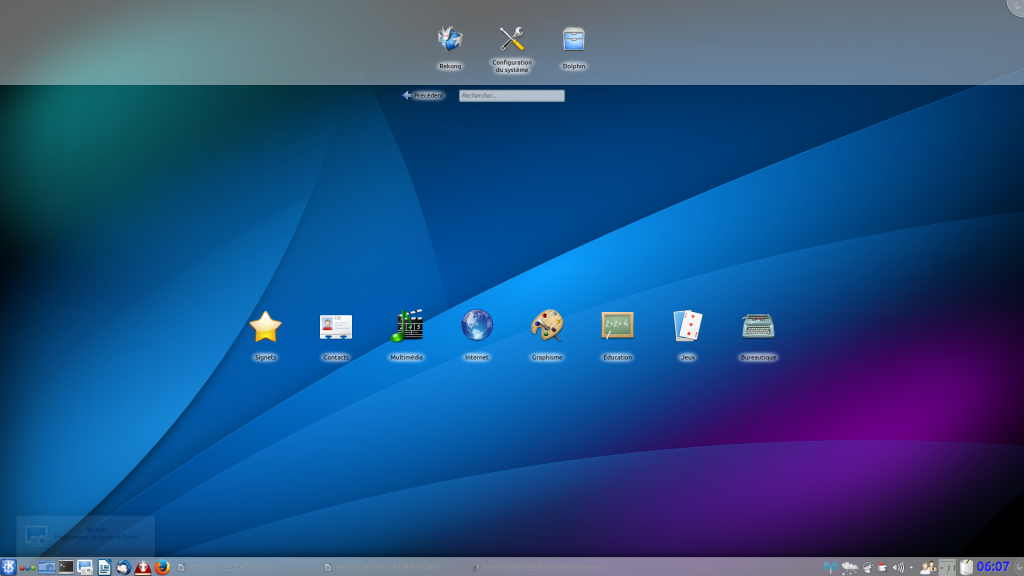
Task: Click the red-topped tray icon left of the volume
Action: [883, 568]
